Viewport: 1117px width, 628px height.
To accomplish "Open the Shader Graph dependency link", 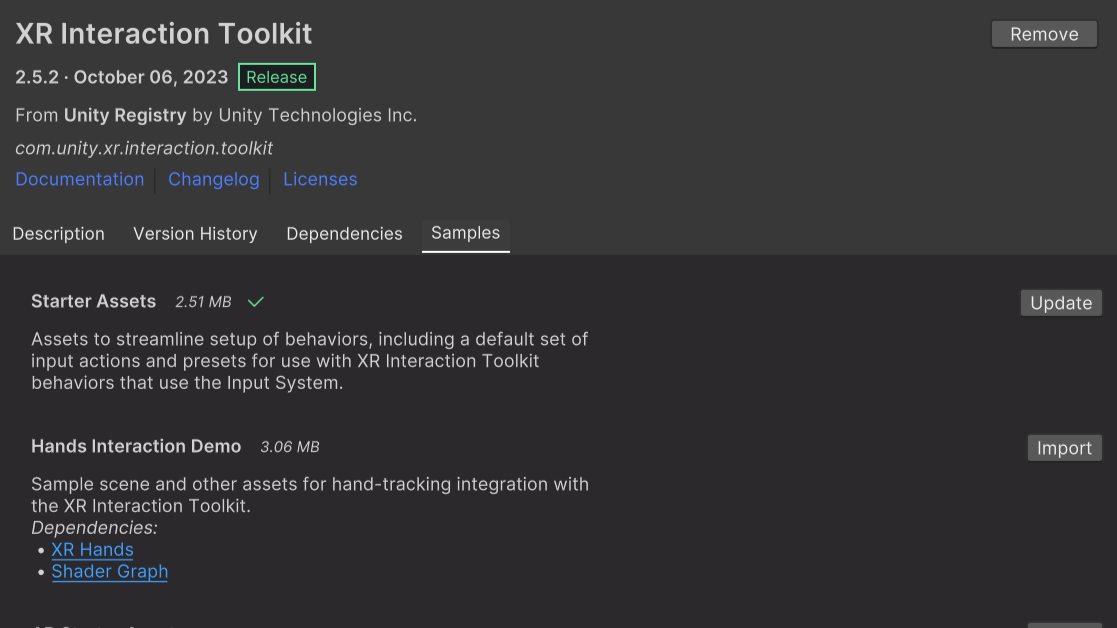I will [109, 571].
